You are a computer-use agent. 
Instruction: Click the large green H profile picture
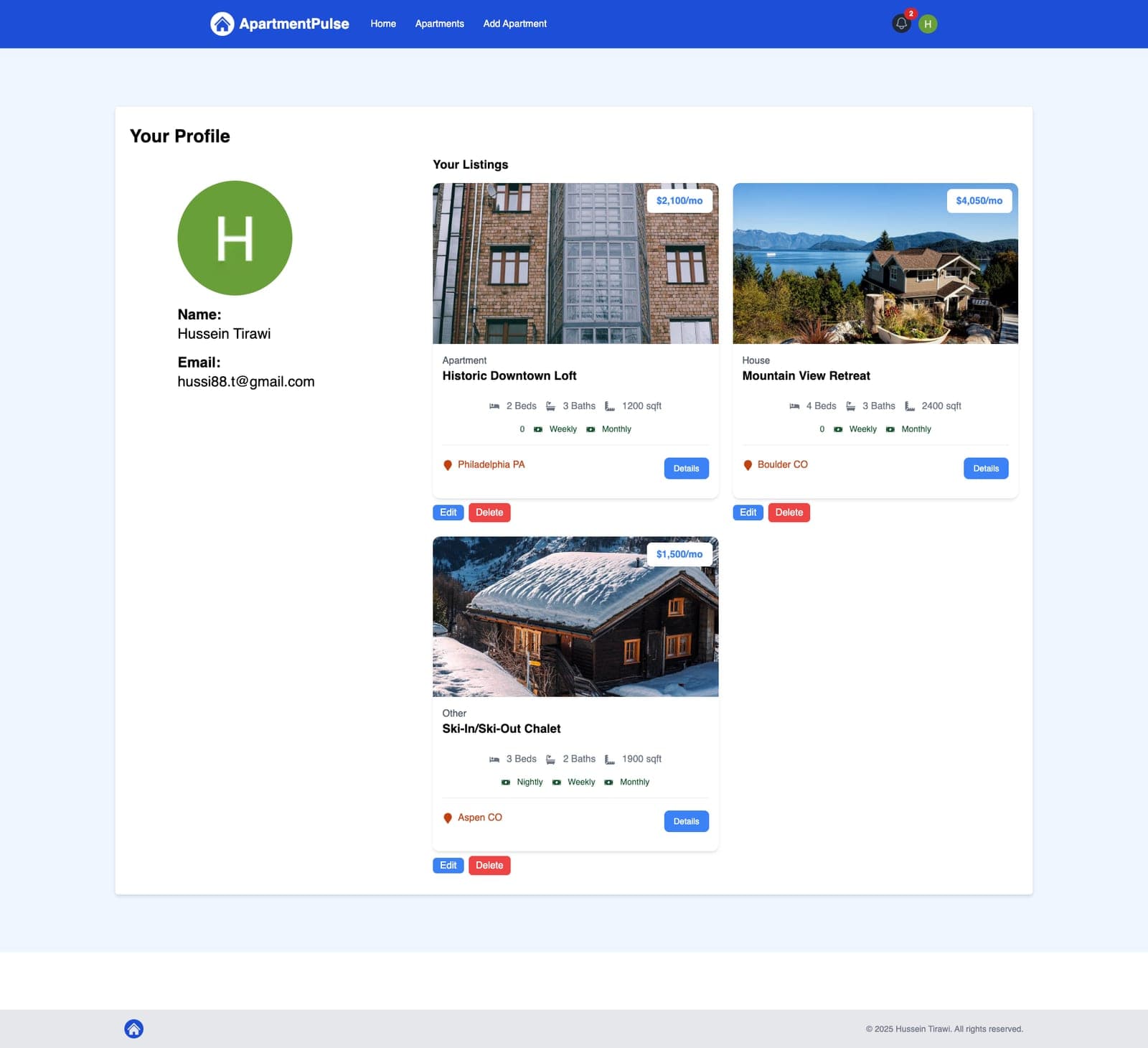(x=235, y=238)
